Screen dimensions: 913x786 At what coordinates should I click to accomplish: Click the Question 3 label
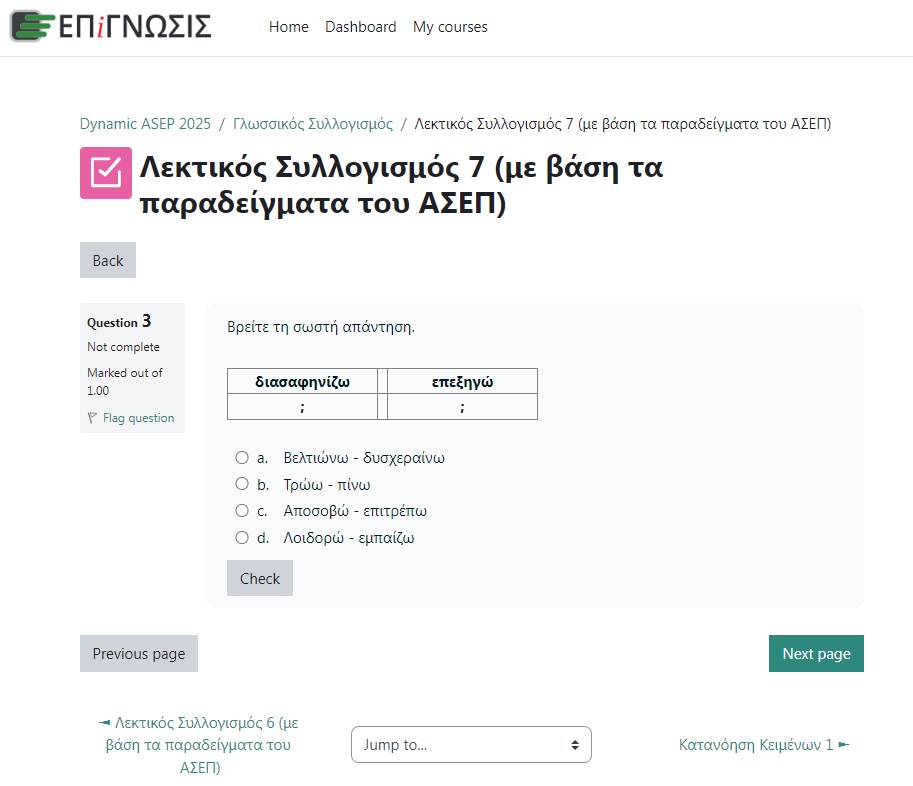119,321
